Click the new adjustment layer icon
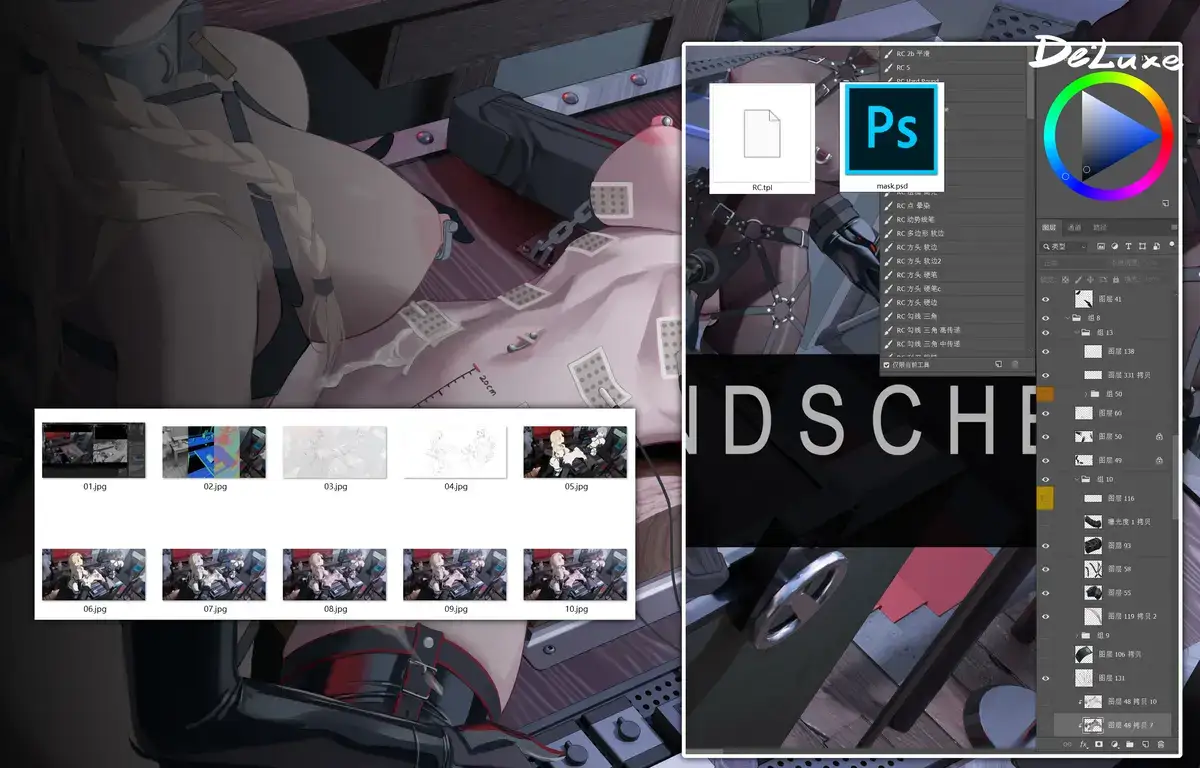 (1114, 745)
